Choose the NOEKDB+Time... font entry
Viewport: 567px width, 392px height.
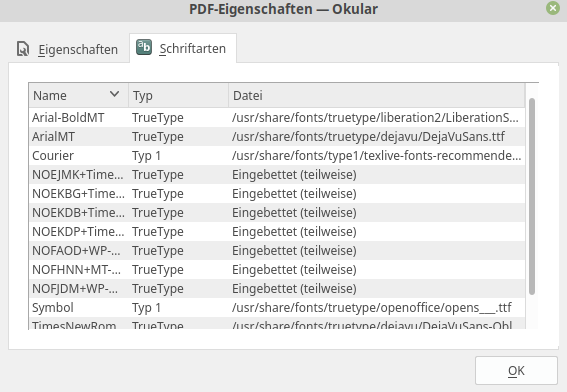[277, 213]
